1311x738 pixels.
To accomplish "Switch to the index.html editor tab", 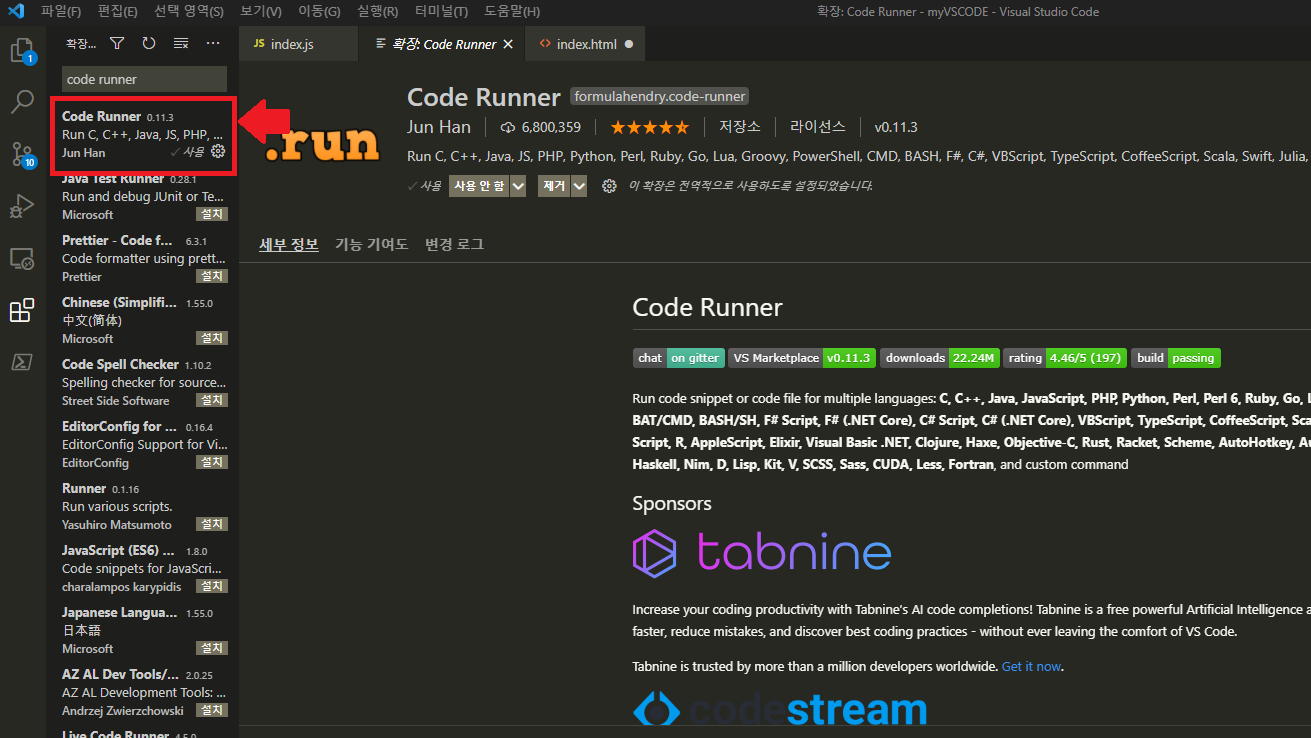I will point(586,44).
